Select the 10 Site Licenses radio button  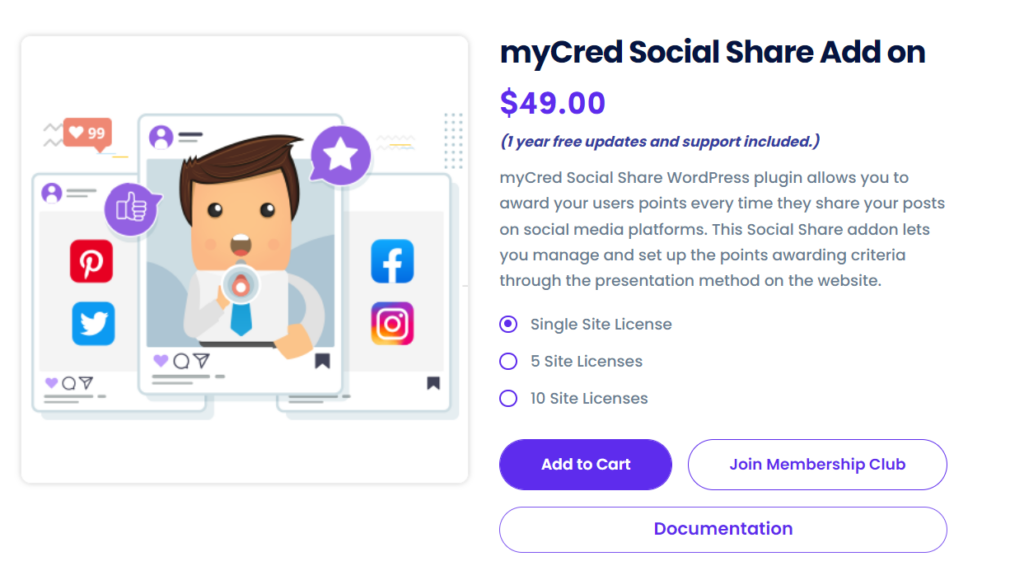[509, 398]
